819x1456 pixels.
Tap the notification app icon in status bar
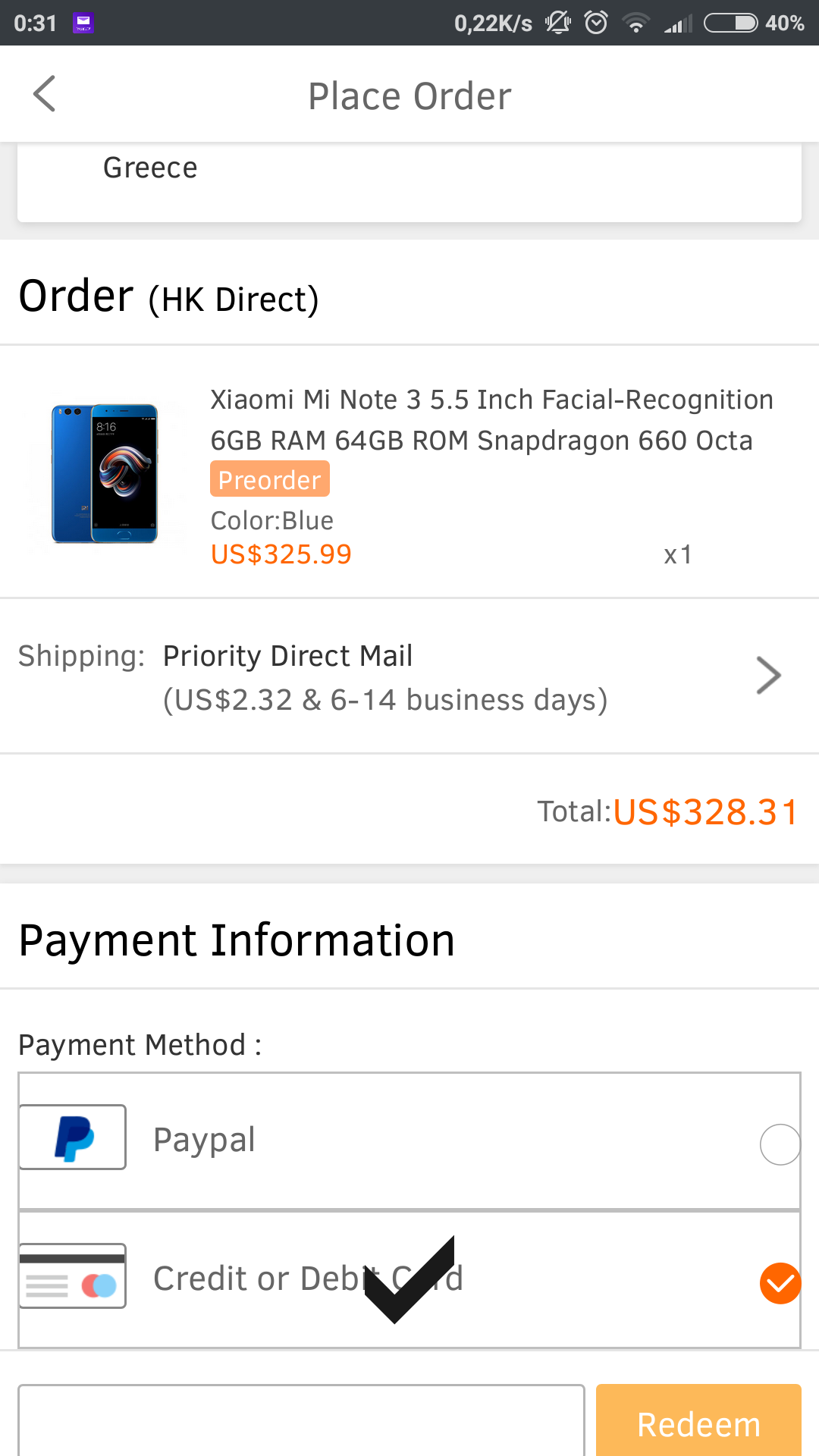83,23
